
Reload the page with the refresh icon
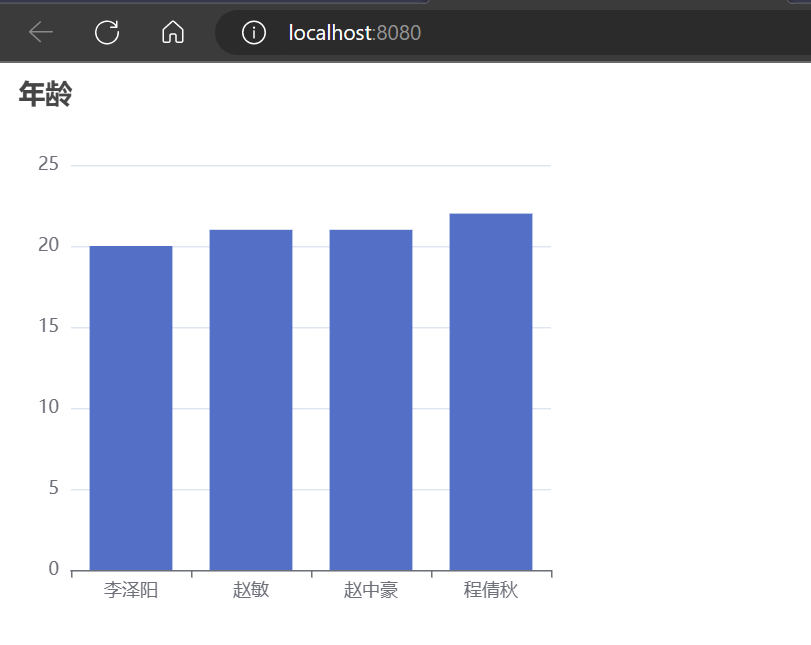[107, 33]
